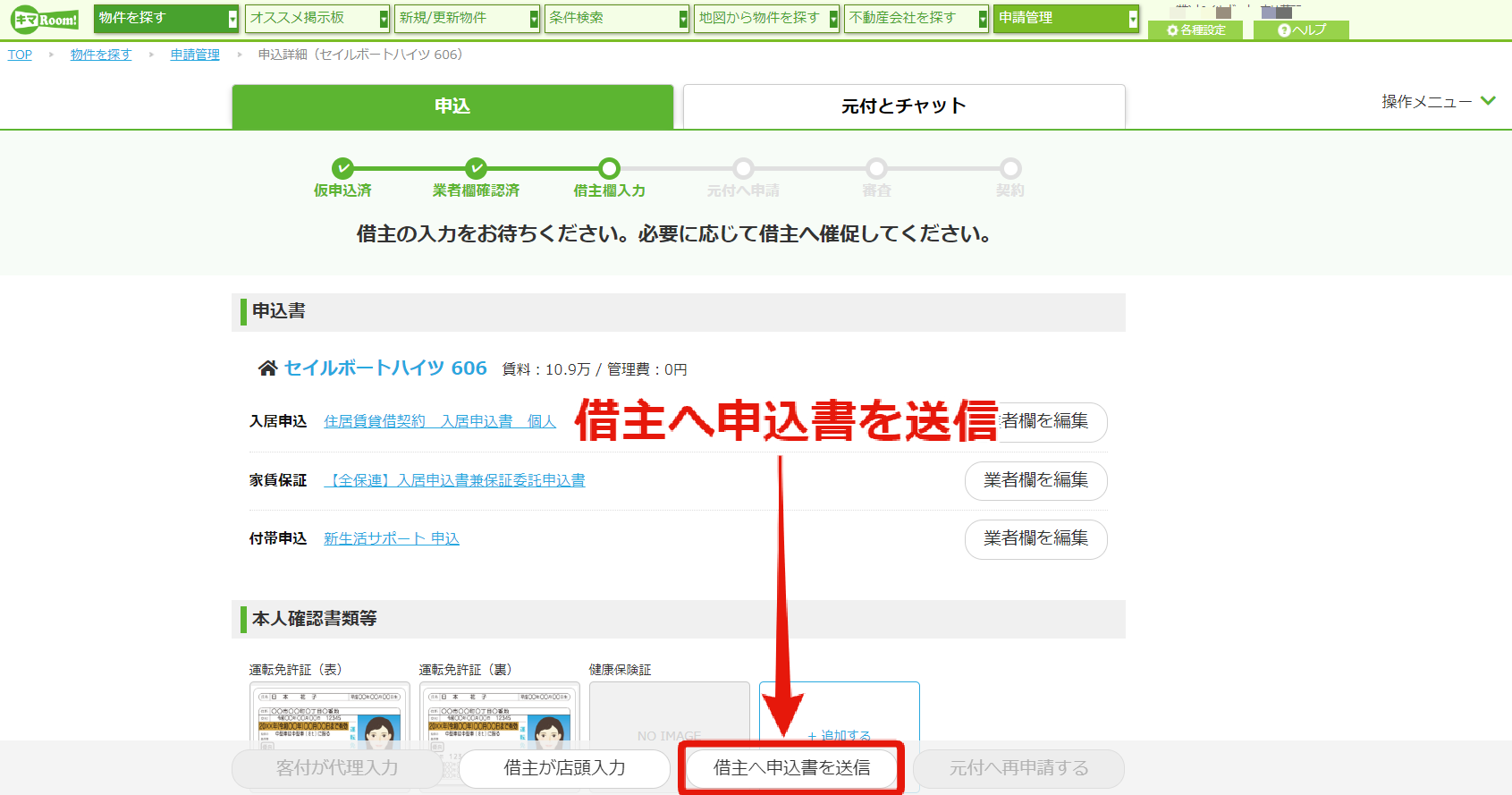This screenshot has width=1512, height=795.
Task: Switch to the 元付とチャット tab
Action: 904,106
